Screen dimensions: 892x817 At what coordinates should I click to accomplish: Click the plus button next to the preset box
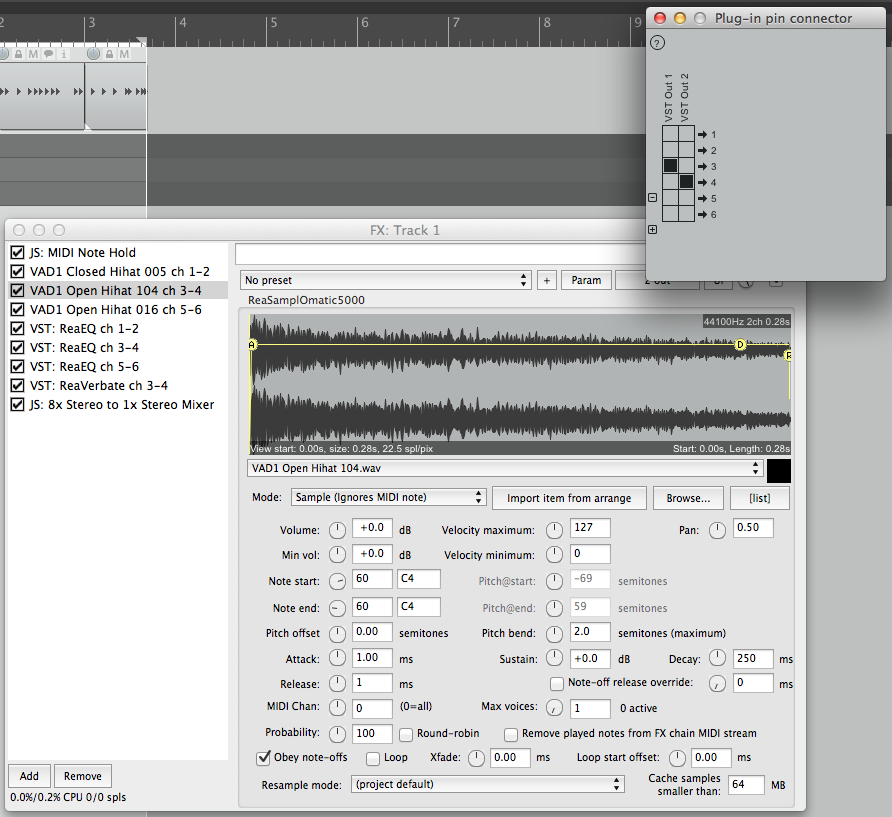tap(546, 280)
